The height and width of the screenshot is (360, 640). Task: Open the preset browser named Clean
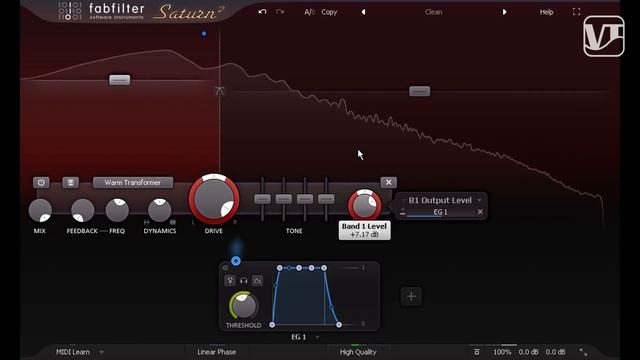(433, 12)
